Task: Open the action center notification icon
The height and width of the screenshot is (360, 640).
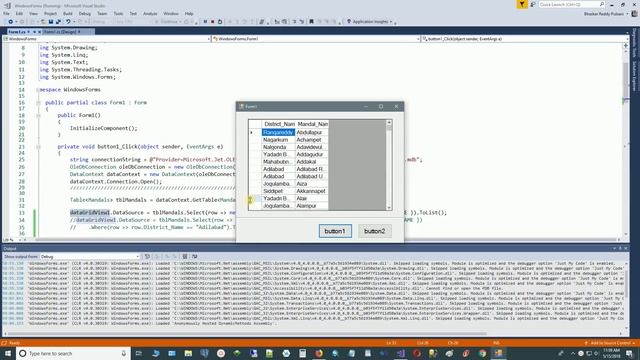Action: [629, 353]
